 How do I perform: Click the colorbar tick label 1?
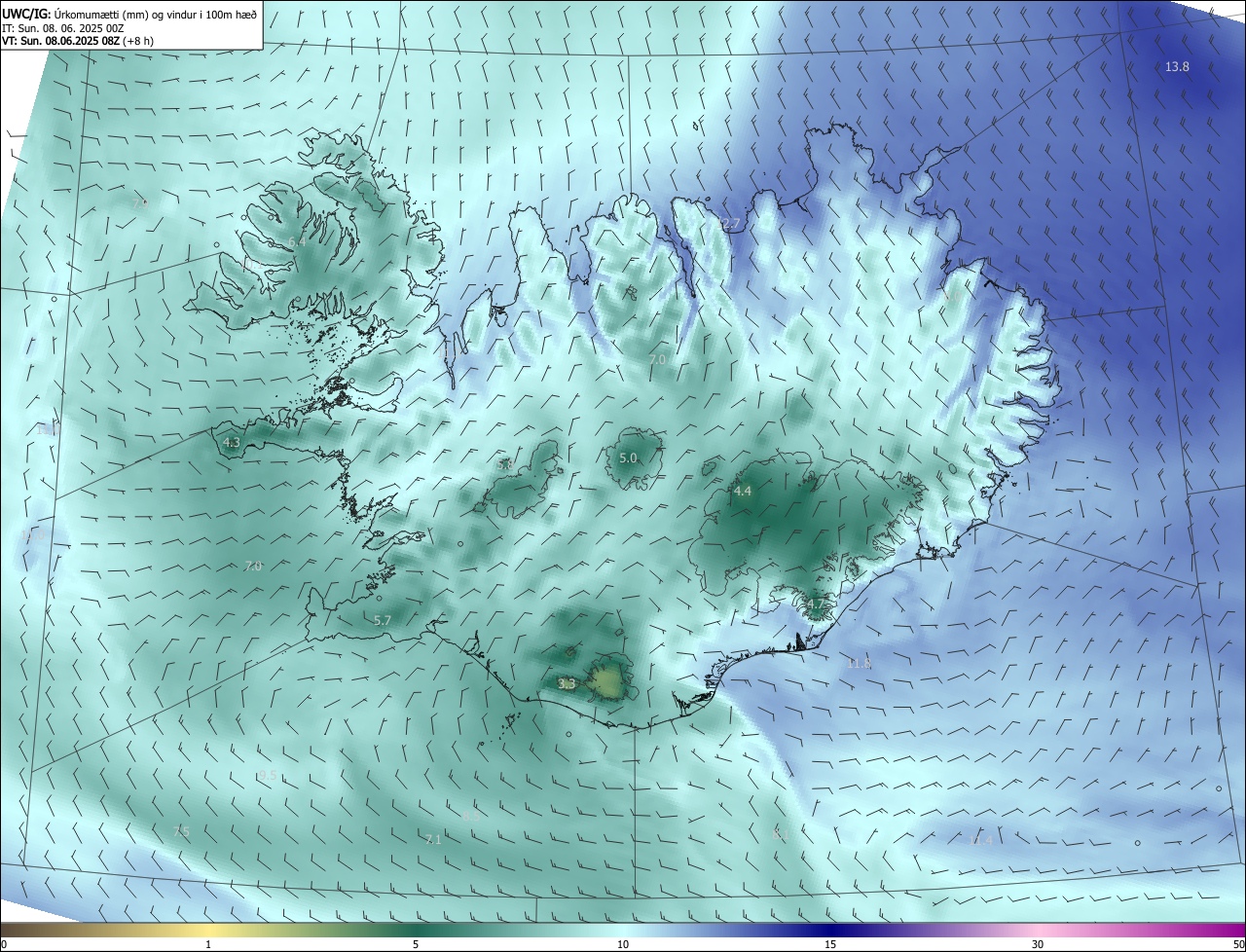[x=208, y=944]
